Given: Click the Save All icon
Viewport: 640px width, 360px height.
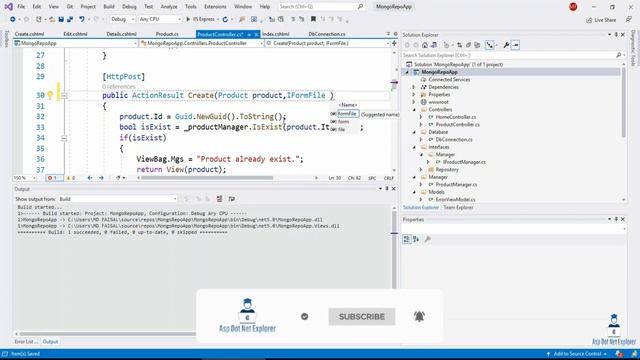Looking at the screenshot, I should pyautogui.click(x=70, y=19).
